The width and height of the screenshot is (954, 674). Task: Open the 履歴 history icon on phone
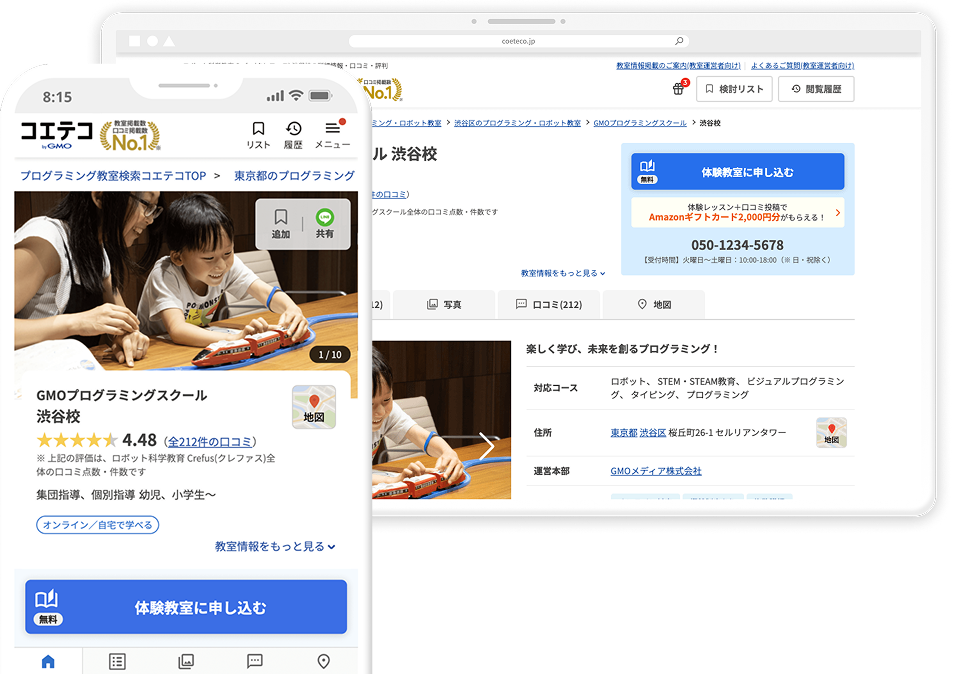point(293,135)
